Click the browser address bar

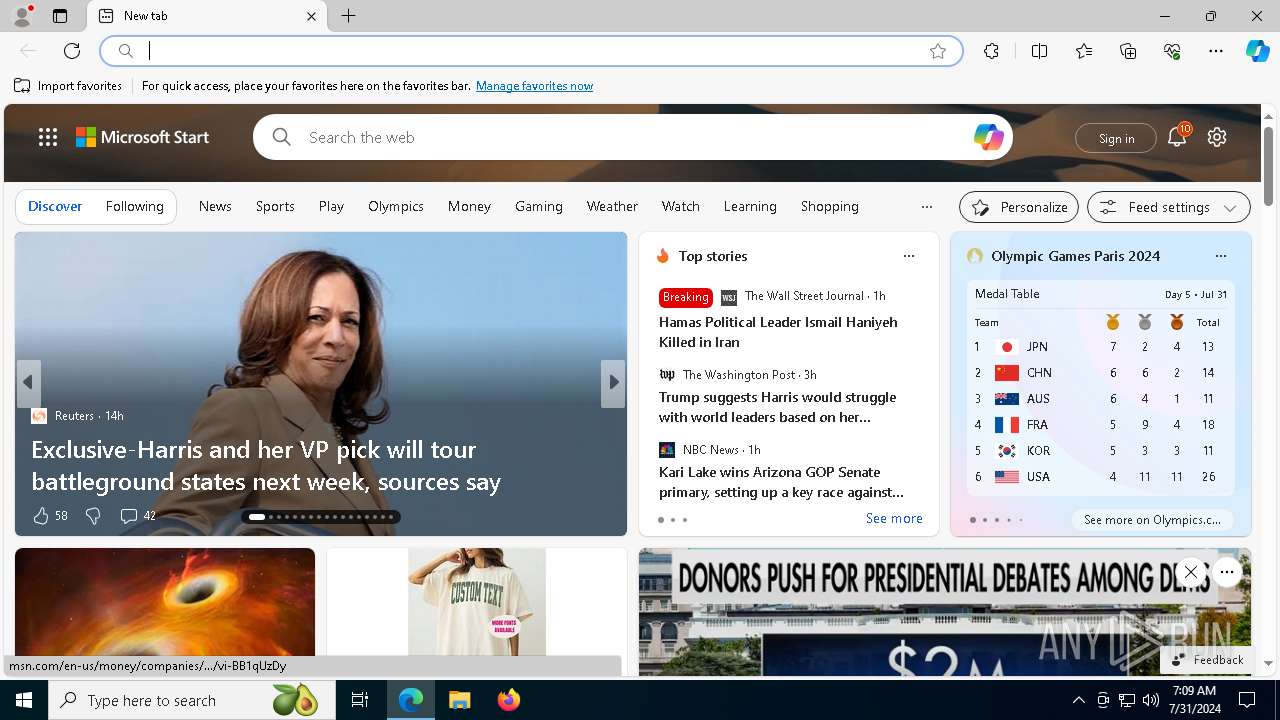(530, 51)
